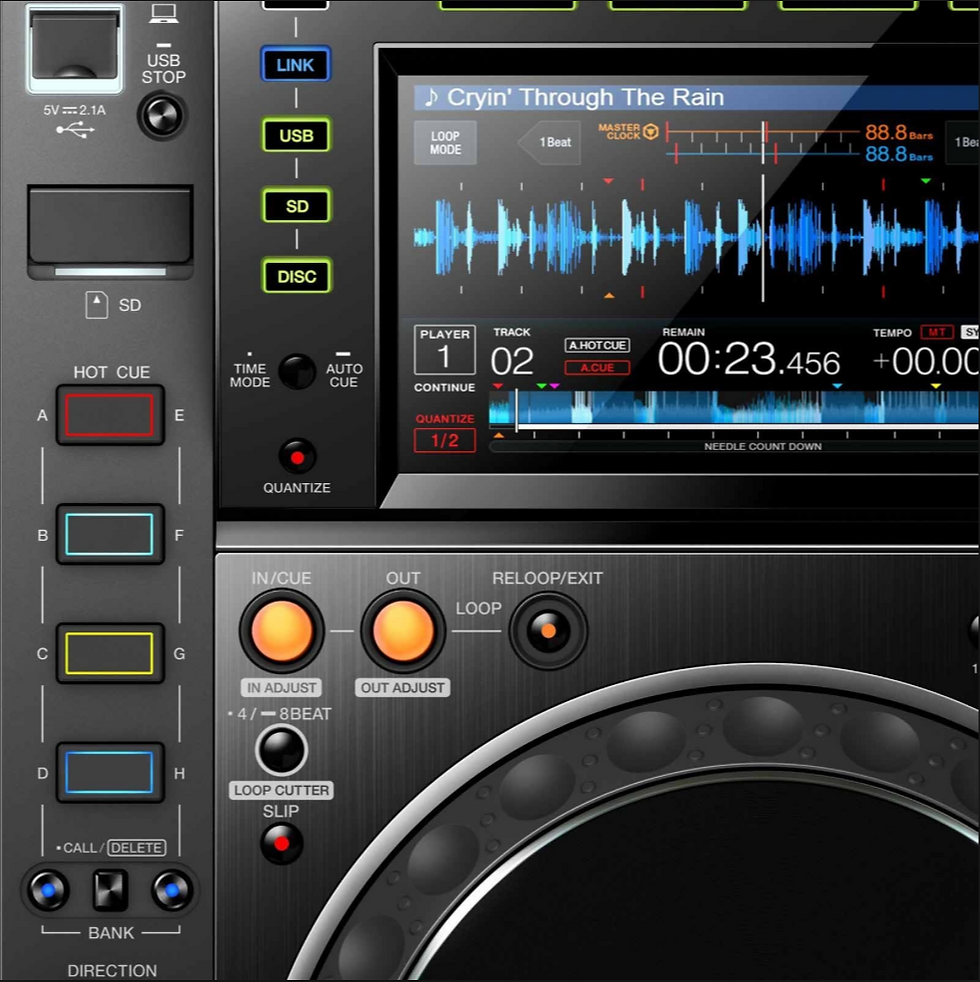
Task: Click the DELETE label under hot cues
Action: [137, 848]
